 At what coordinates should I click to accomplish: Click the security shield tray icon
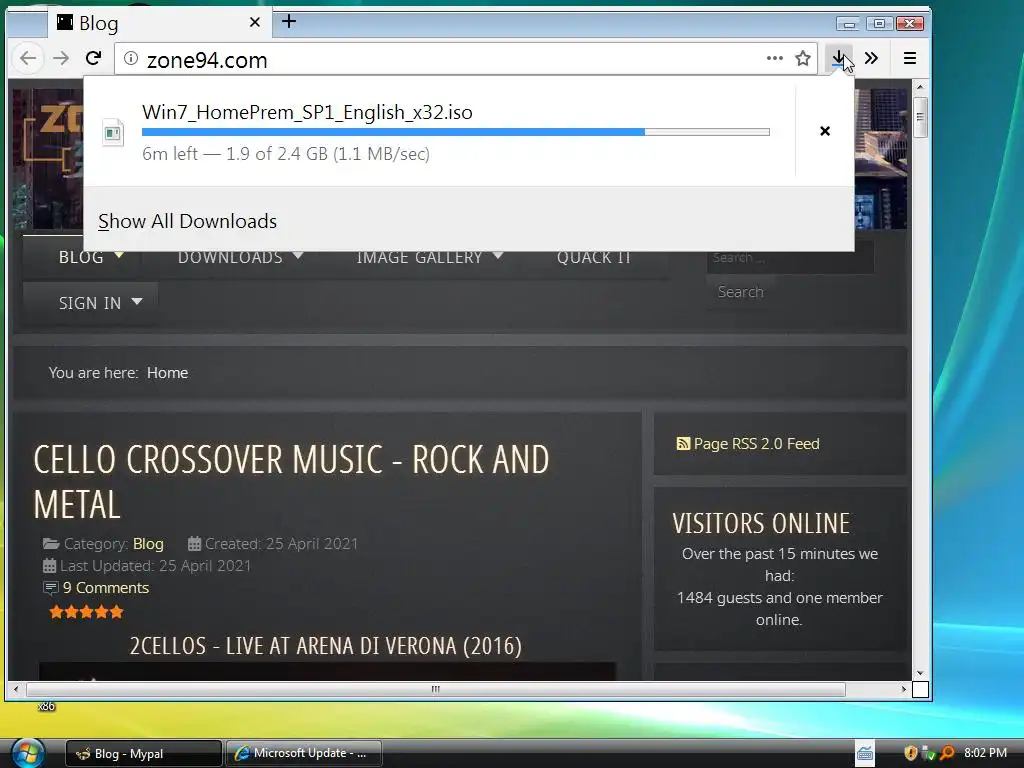tap(910, 753)
